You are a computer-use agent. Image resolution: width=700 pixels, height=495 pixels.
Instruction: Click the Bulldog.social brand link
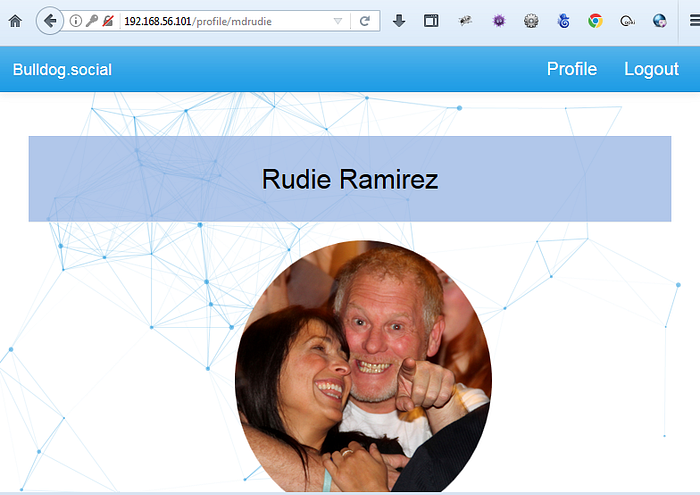pyautogui.click(x=62, y=69)
